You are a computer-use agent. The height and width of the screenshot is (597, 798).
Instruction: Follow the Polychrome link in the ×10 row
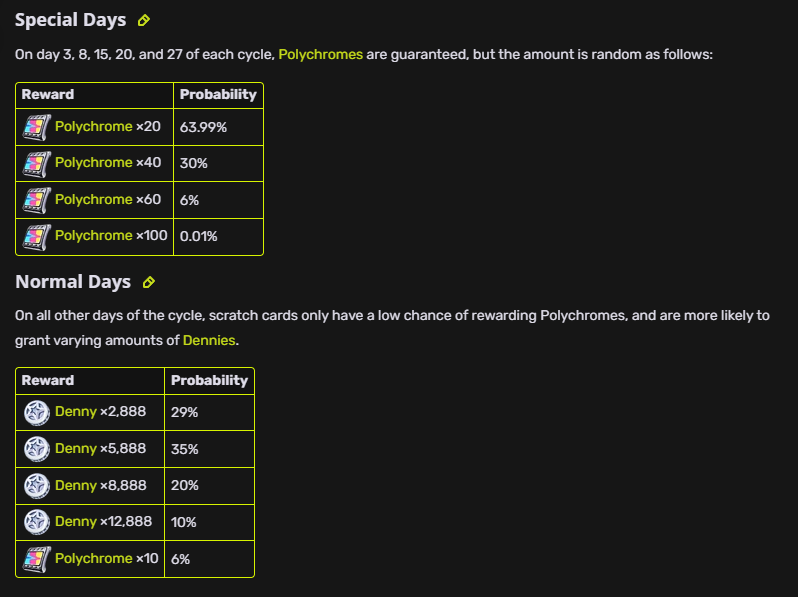(94, 558)
